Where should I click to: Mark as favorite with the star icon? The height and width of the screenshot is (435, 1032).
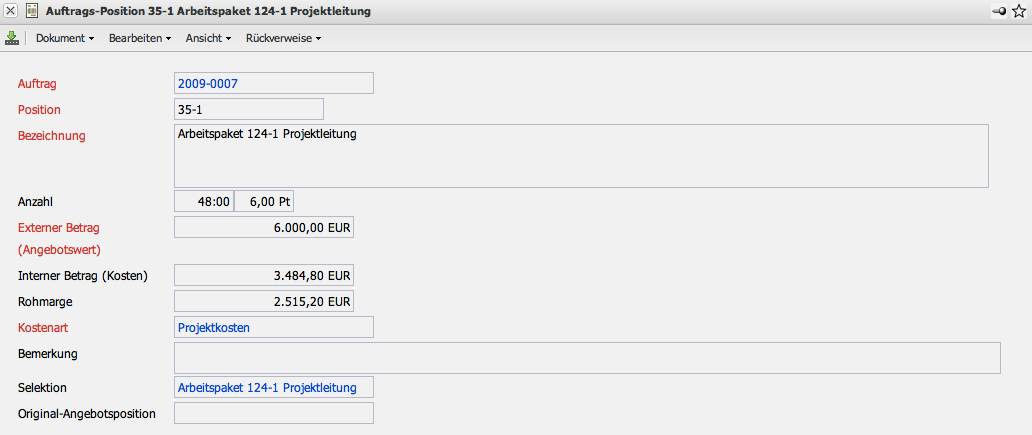tap(1019, 11)
